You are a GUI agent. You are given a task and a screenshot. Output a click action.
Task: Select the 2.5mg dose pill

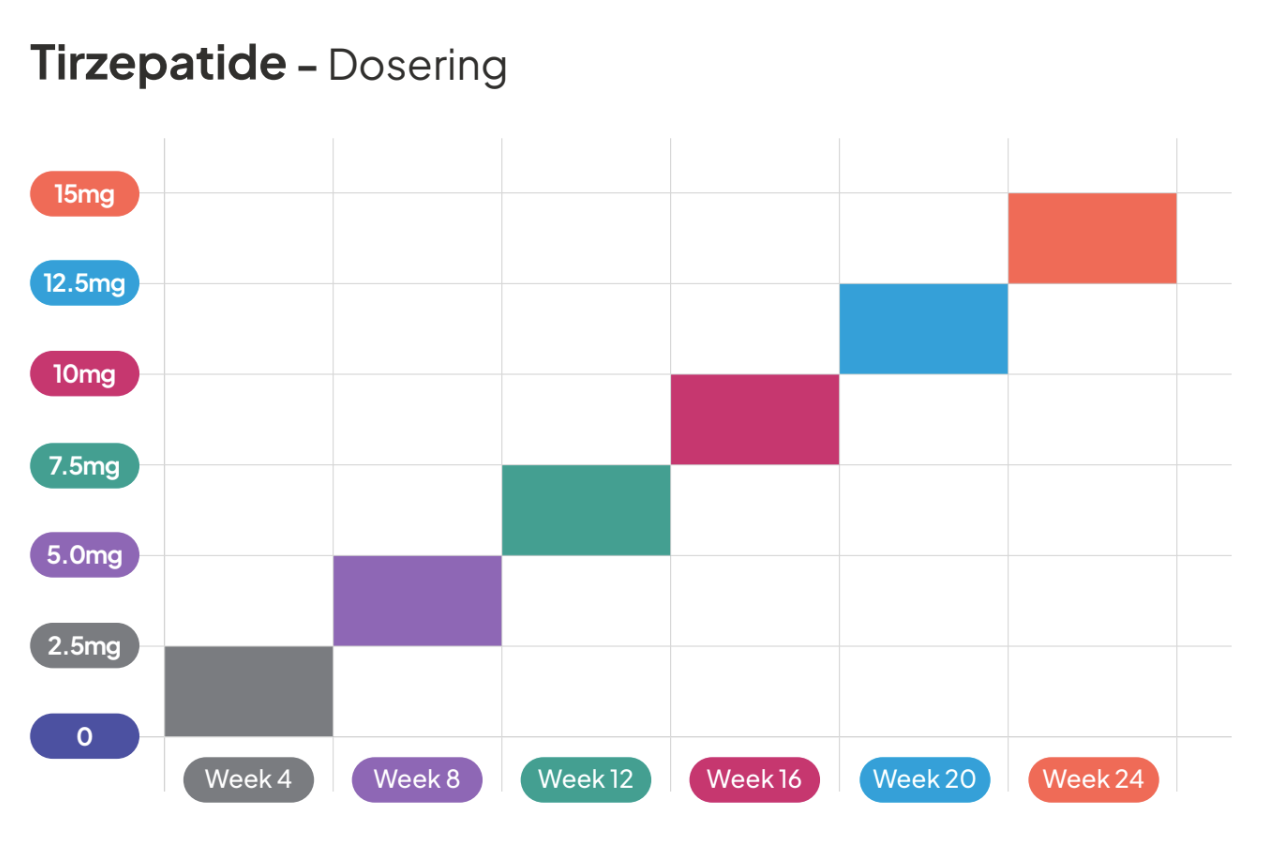[x=84, y=646]
